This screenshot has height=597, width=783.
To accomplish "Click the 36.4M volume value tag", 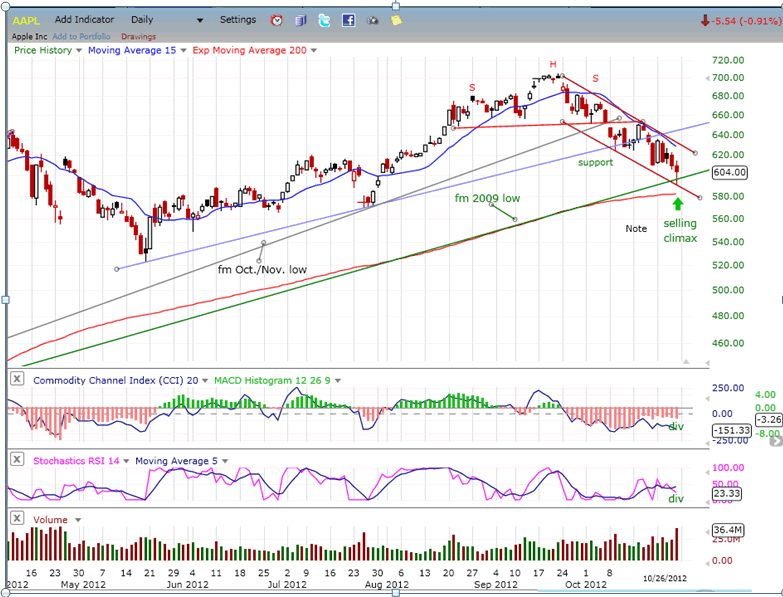I will pyautogui.click(x=728, y=530).
